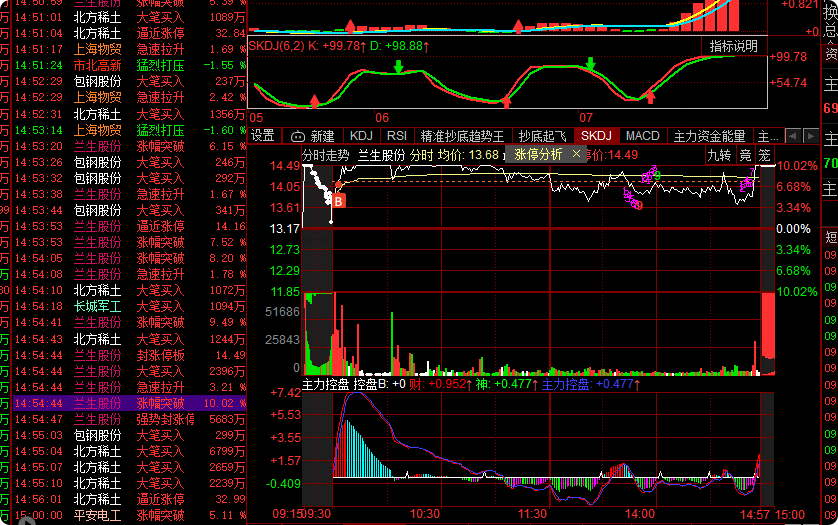Select the 主力资金能量 indicator tab
This screenshot has height=525, width=838.
(x=709, y=136)
